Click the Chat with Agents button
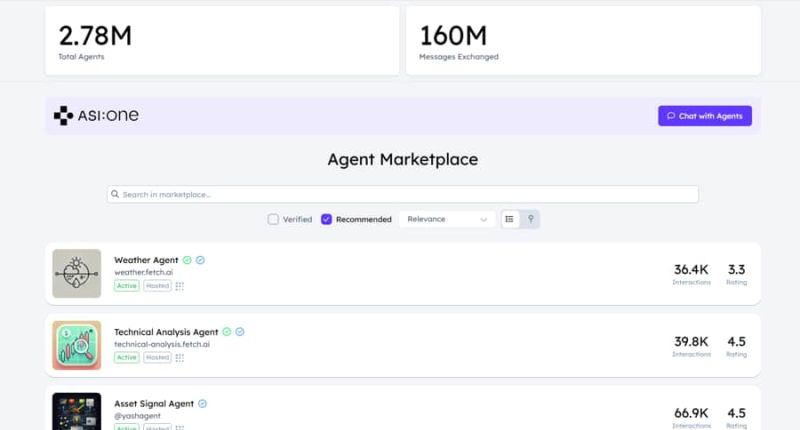Image resolution: width=800 pixels, height=430 pixels. click(704, 116)
